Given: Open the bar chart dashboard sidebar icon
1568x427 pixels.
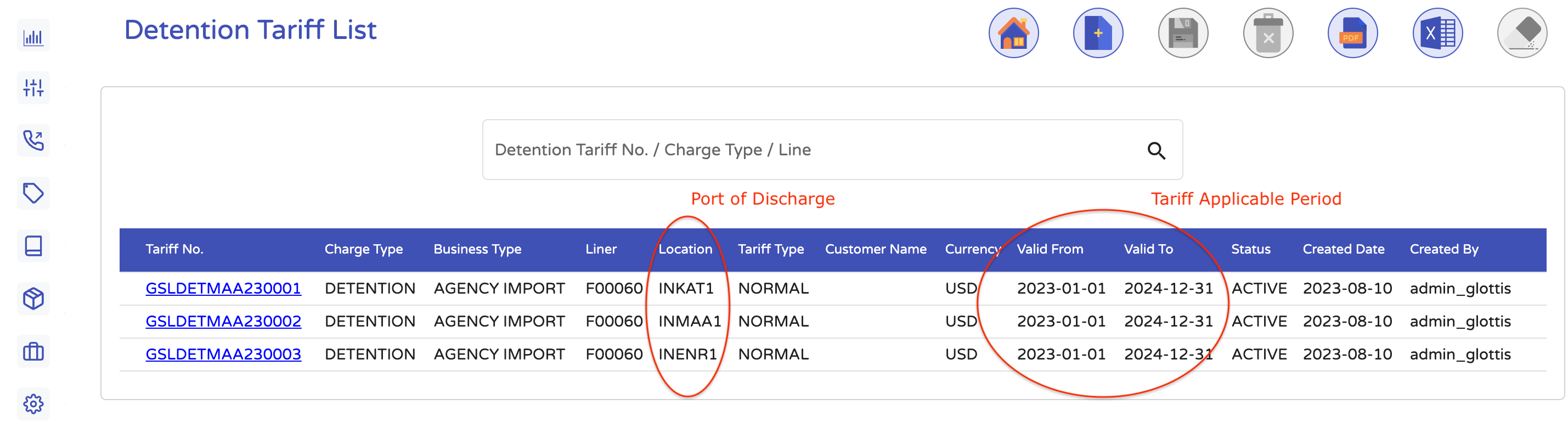Looking at the screenshot, I should click(x=33, y=37).
